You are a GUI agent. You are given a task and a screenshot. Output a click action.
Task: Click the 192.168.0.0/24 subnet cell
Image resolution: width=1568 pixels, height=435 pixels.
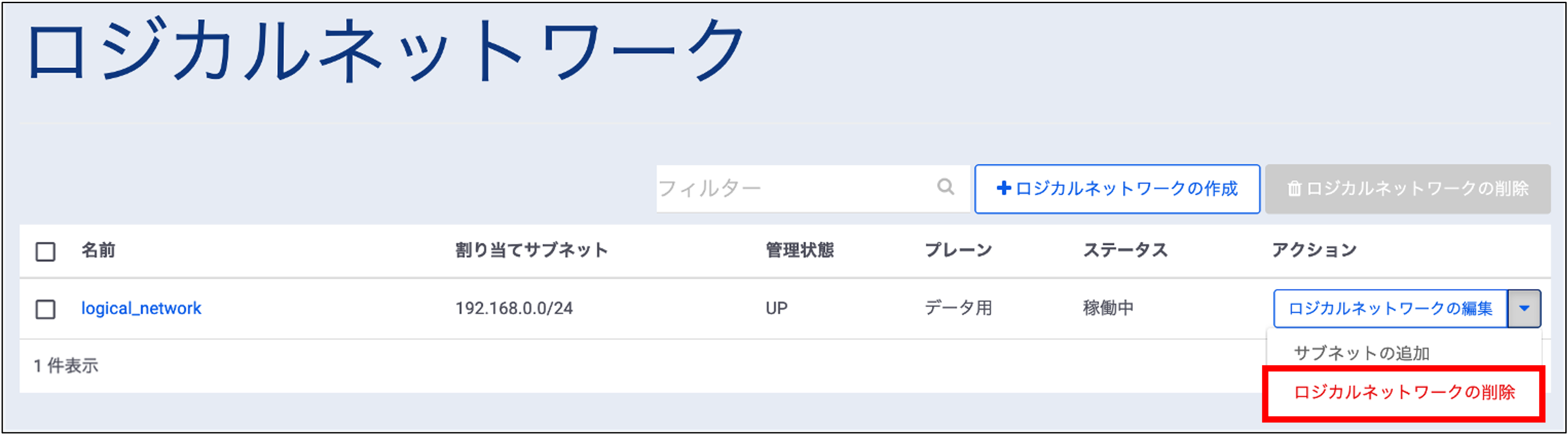tap(514, 309)
